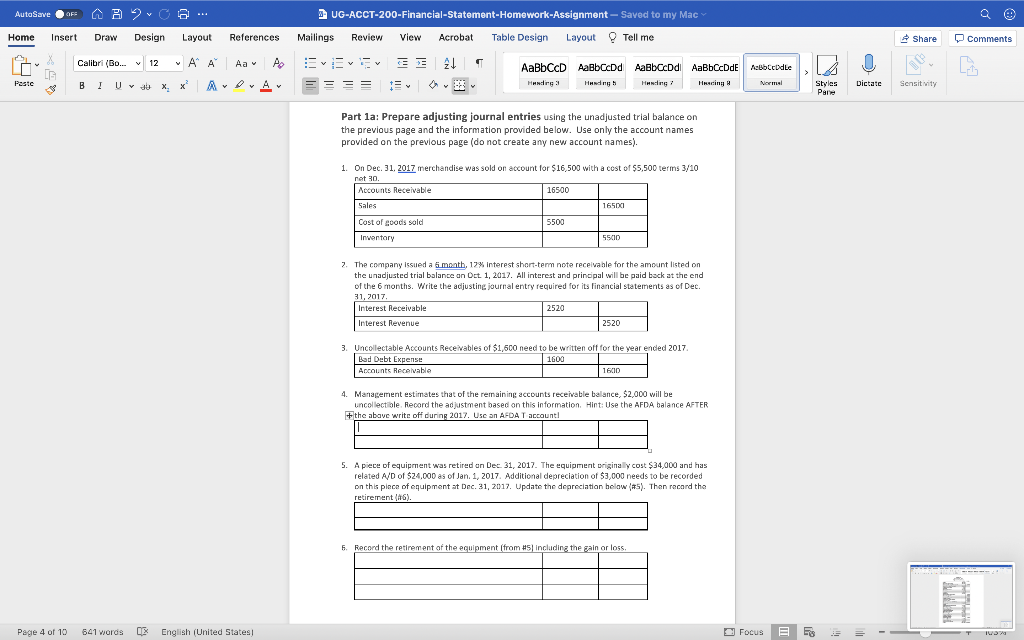Select the italic formatting icon
The height and width of the screenshot is (640, 1024).
[x=100, y=85]
